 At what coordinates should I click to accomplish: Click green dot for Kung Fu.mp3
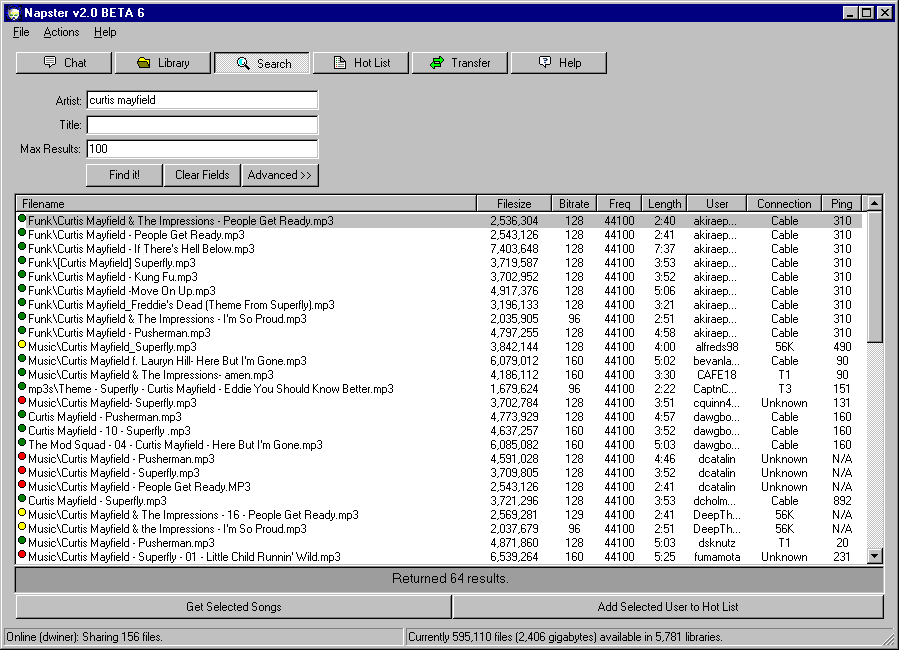22,275
